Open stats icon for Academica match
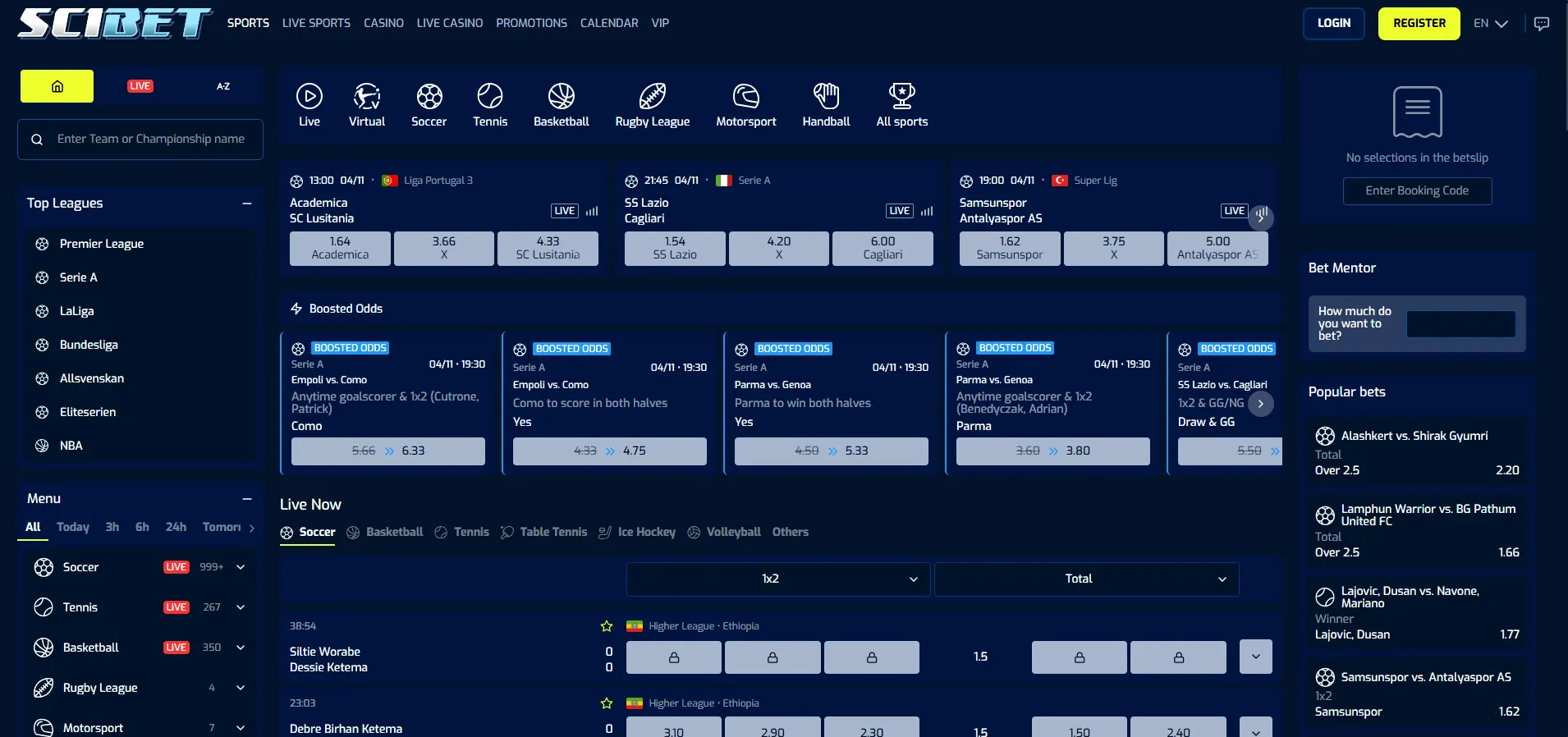1568x737 pixels. click(x=592, y=211)
